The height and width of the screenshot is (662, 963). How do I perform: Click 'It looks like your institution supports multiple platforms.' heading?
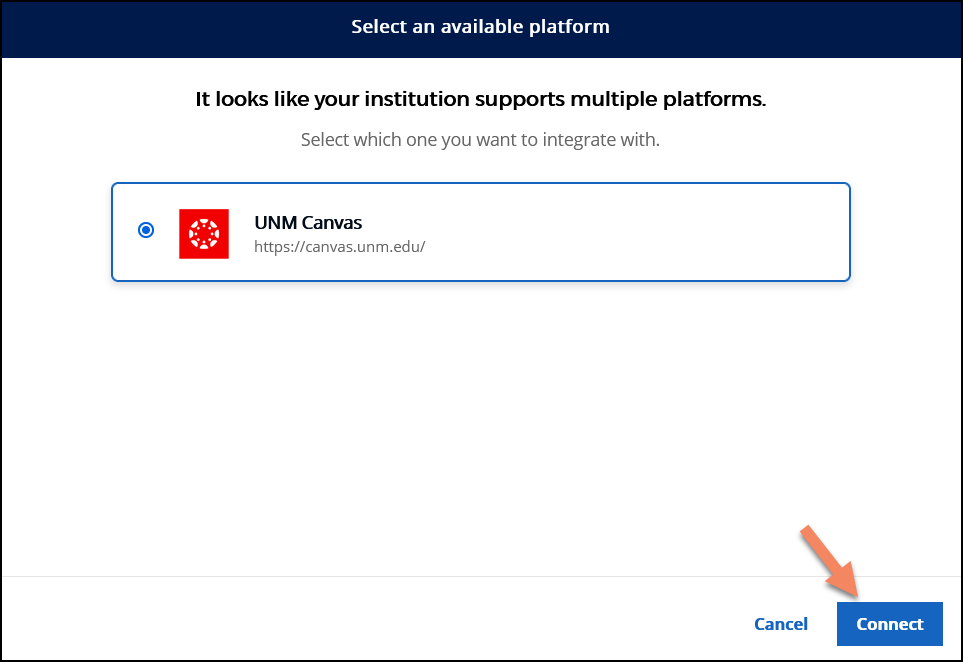[481, 99]
